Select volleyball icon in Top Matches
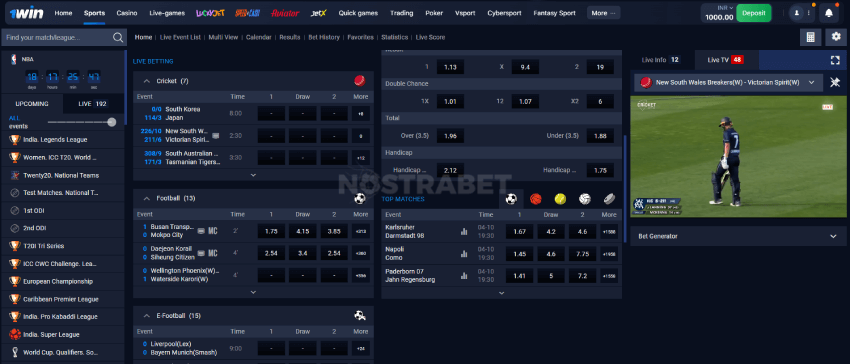The height and width of the screenshot is (364, 850). 584,199
